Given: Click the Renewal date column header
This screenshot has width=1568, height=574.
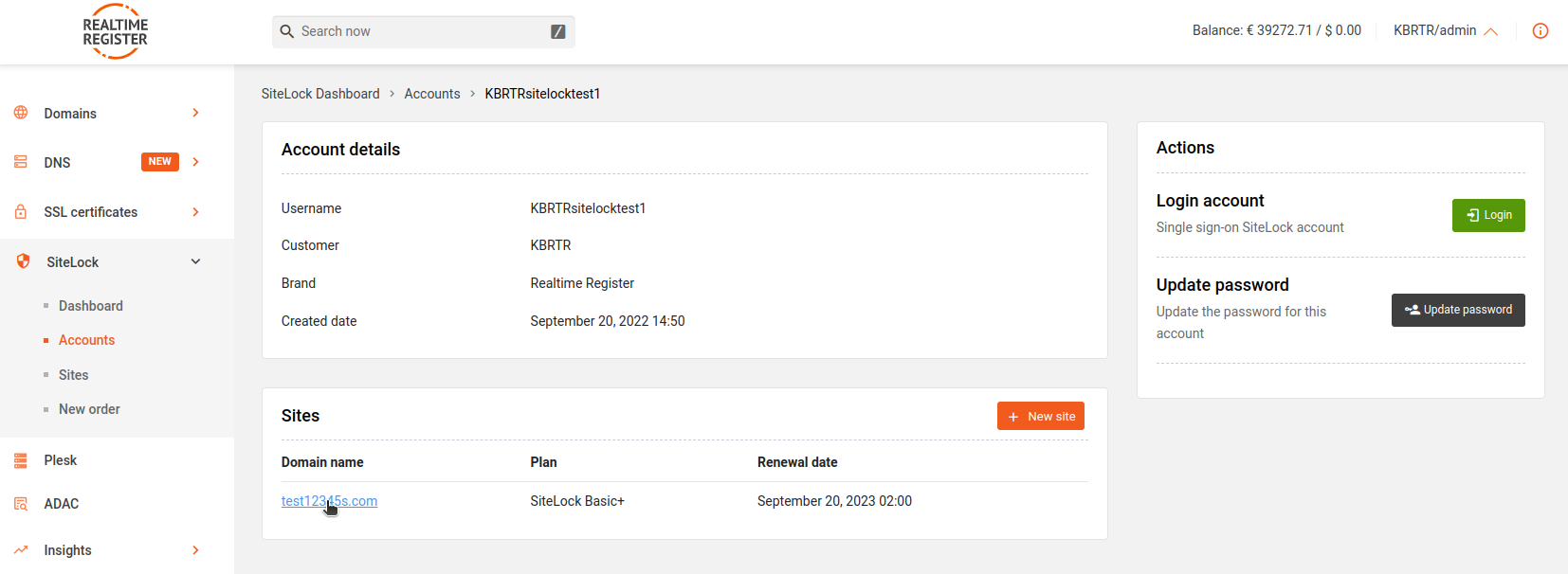Looking at the screenshot, I should click(797, 462).
